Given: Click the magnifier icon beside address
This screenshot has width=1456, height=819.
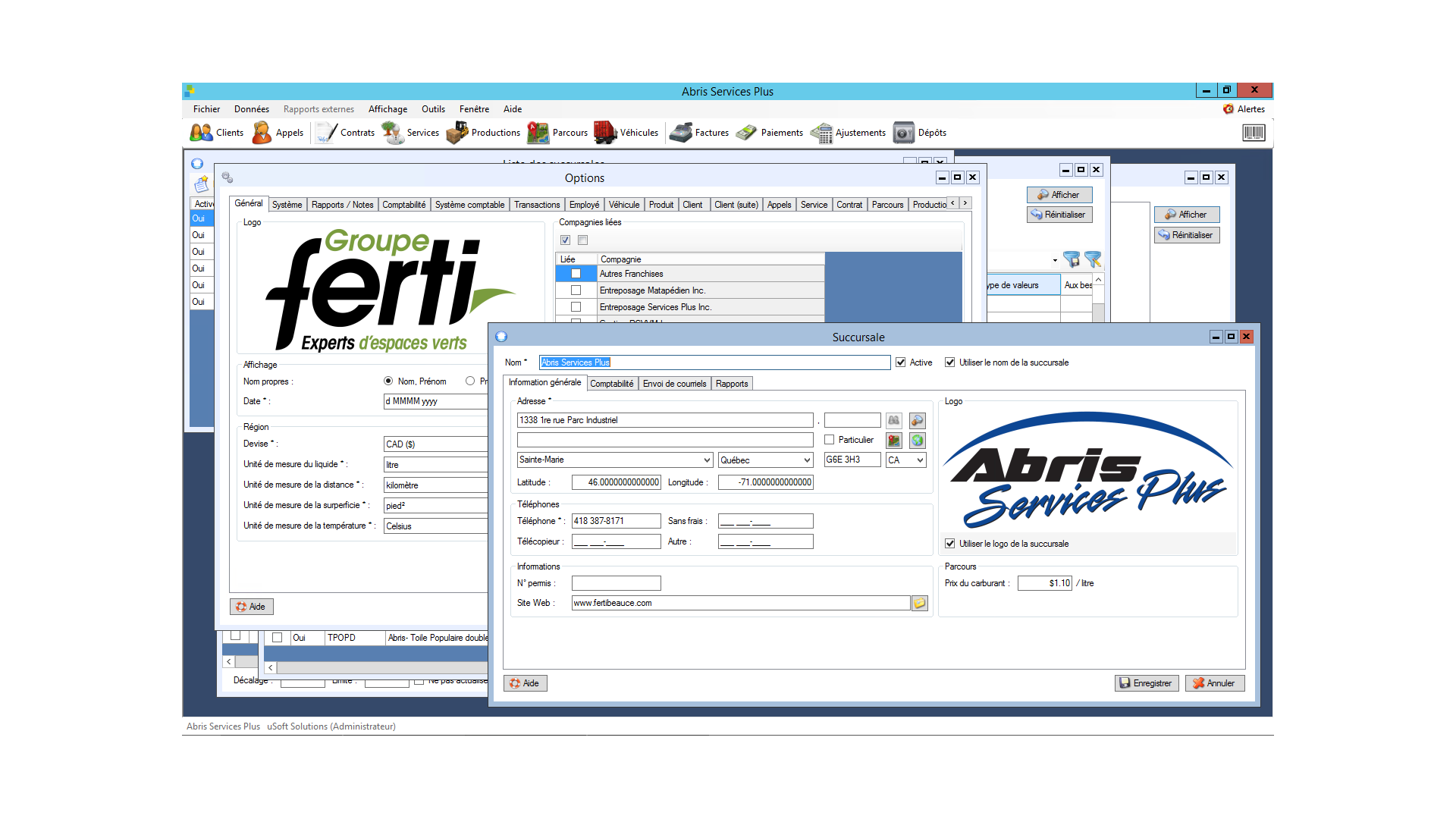Looking at the screenshot, I should click(x=918, y=420).
